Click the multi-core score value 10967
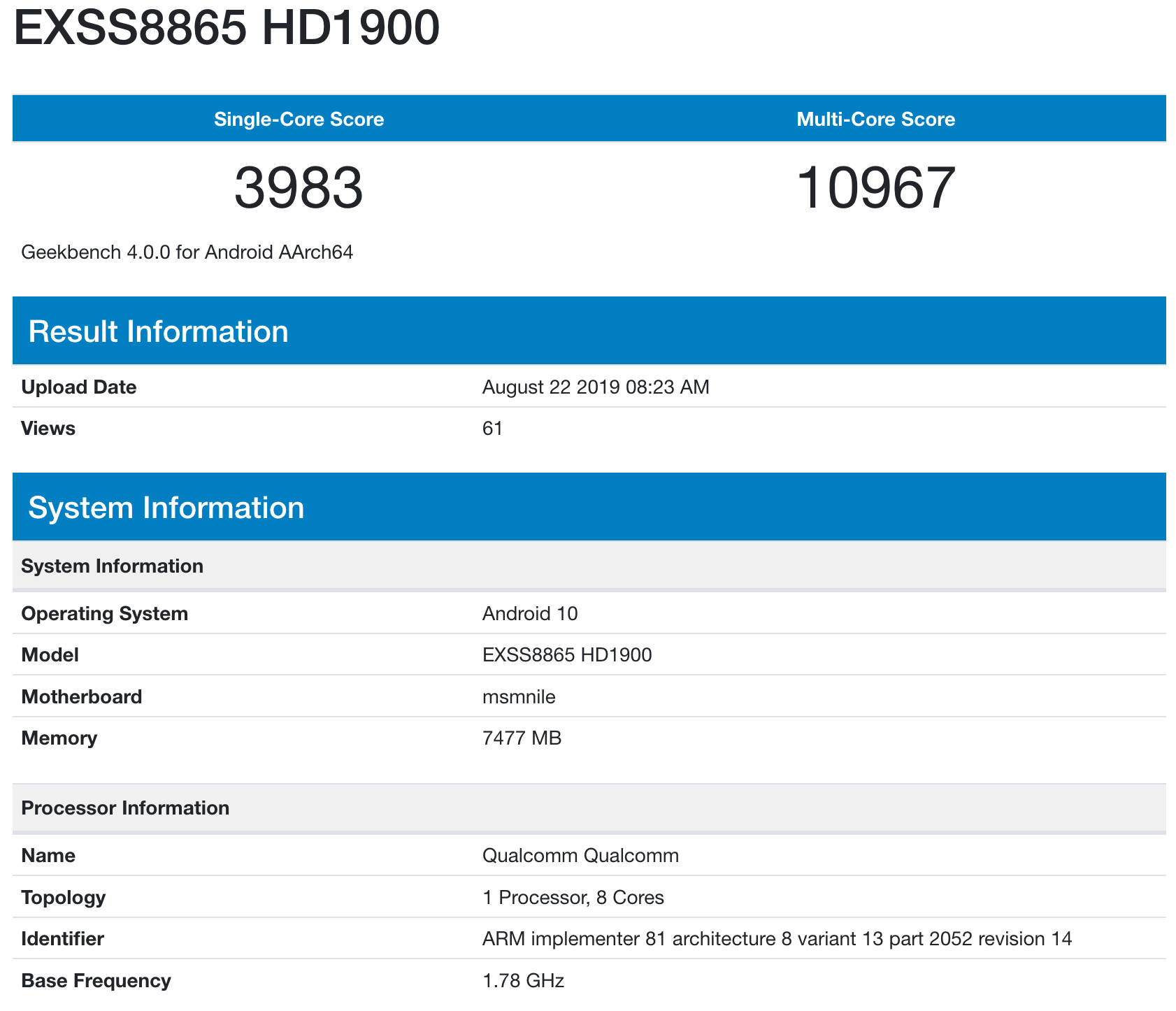 point(876,187)
